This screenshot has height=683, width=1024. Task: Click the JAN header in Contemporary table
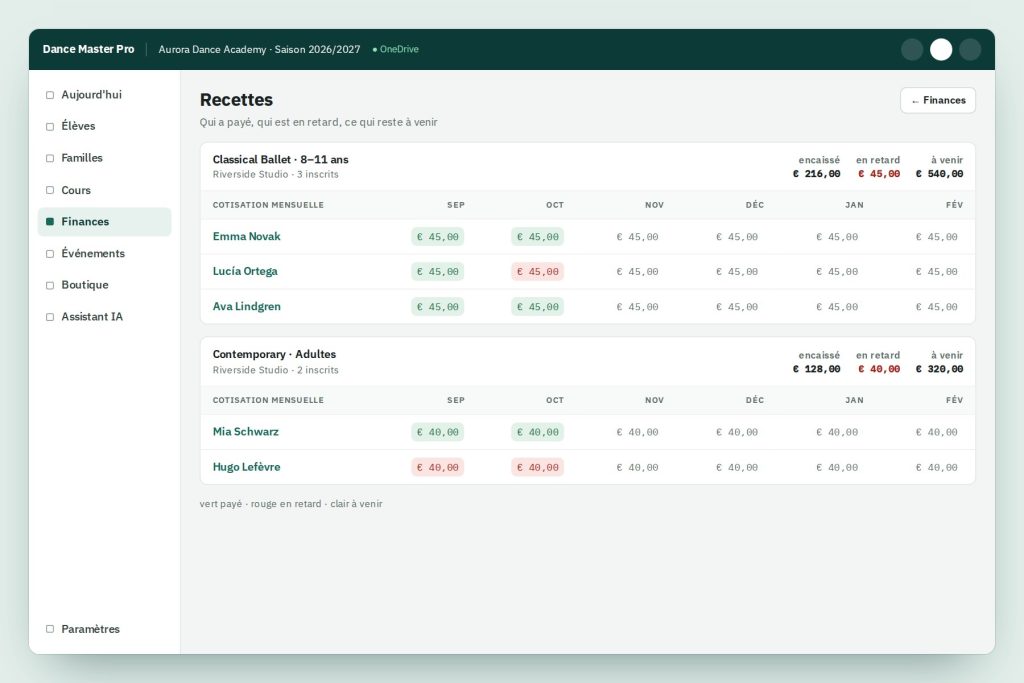click(854, 400)
